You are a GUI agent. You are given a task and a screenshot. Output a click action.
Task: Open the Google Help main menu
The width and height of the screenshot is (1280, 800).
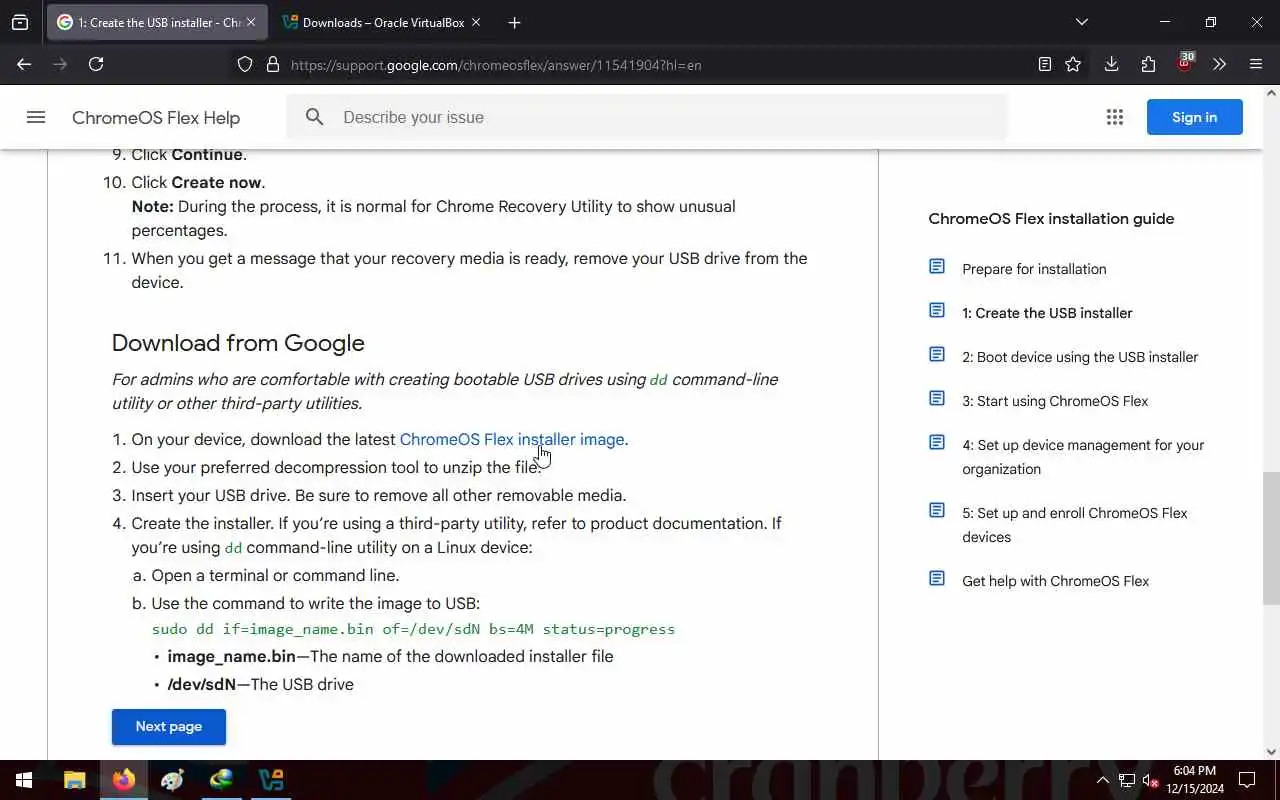click(36, 117)
